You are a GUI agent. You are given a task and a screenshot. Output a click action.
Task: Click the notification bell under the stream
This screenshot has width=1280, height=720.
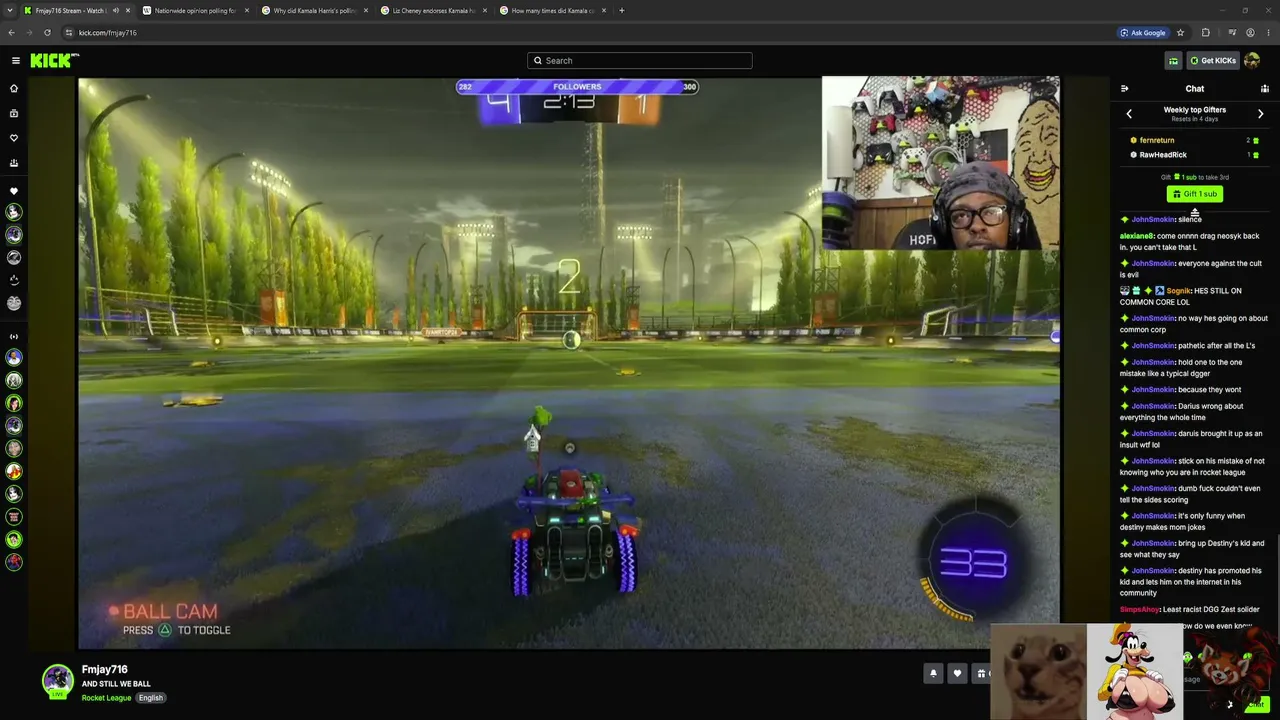pos(933,673)
